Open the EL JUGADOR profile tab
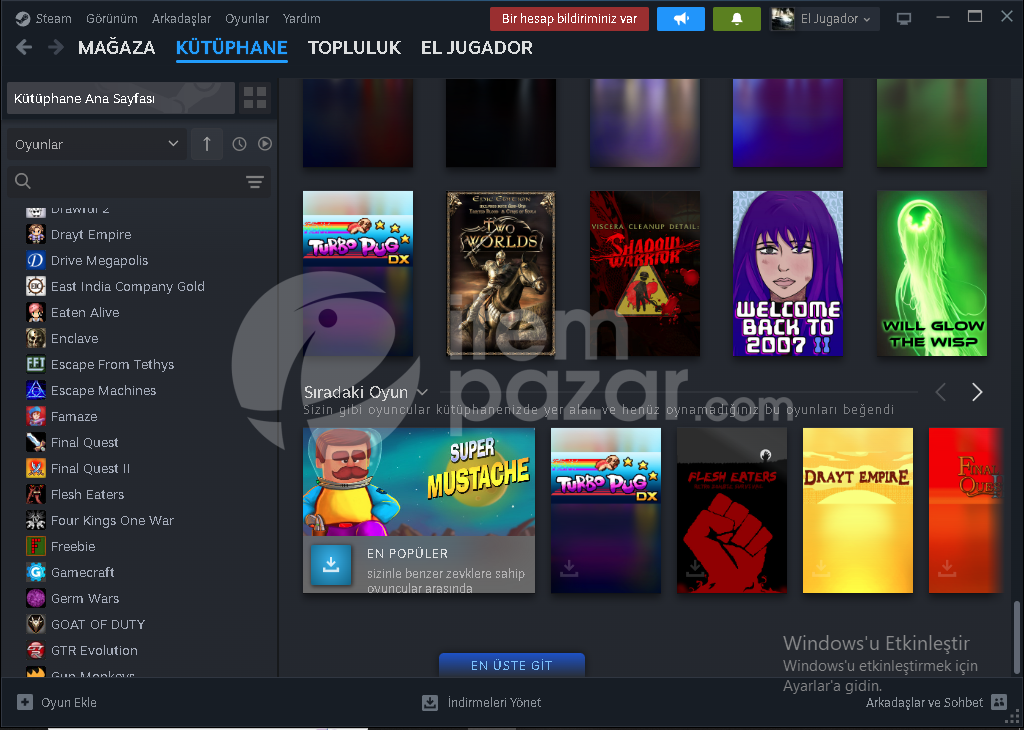 pos(477,48)
